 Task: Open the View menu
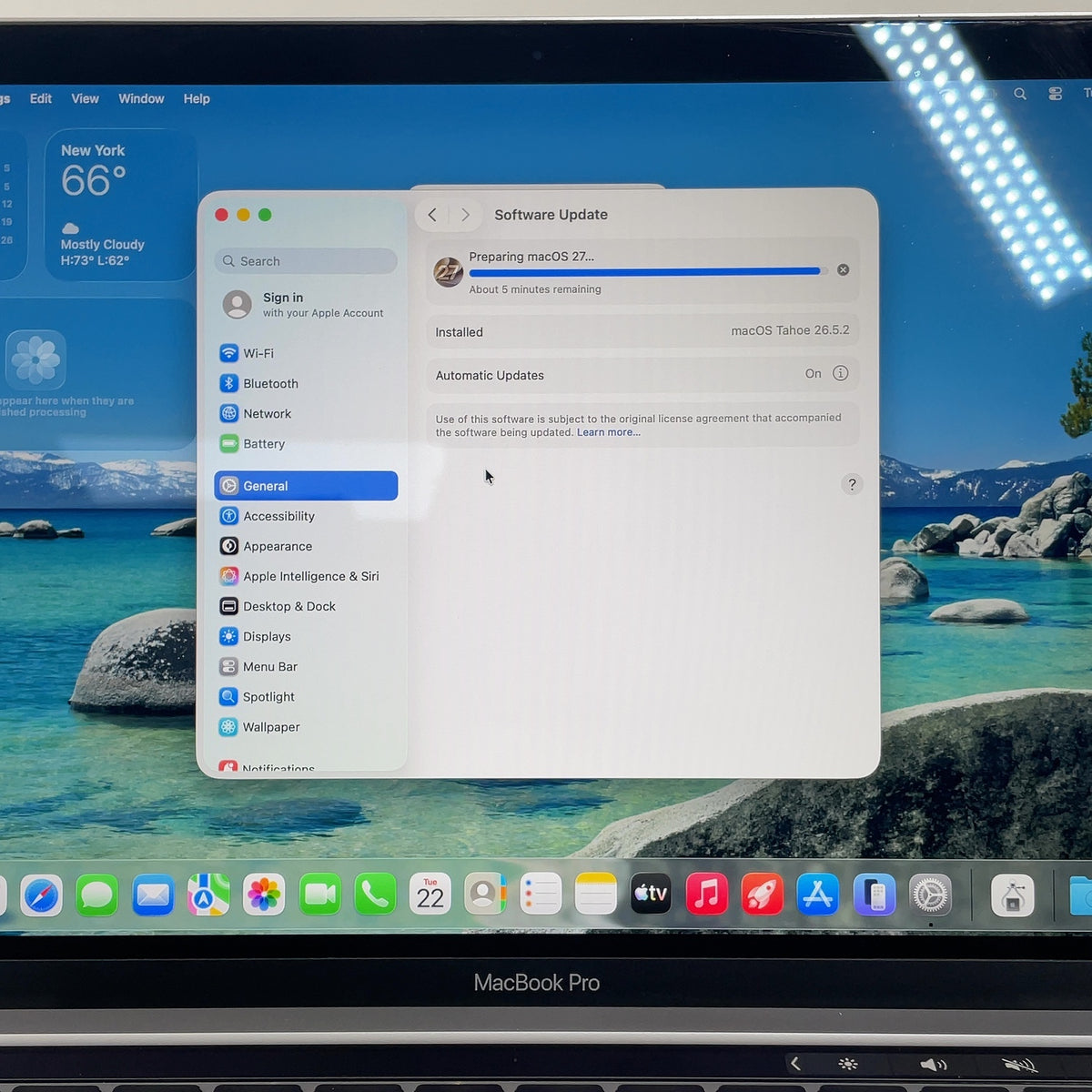(86, 98)
